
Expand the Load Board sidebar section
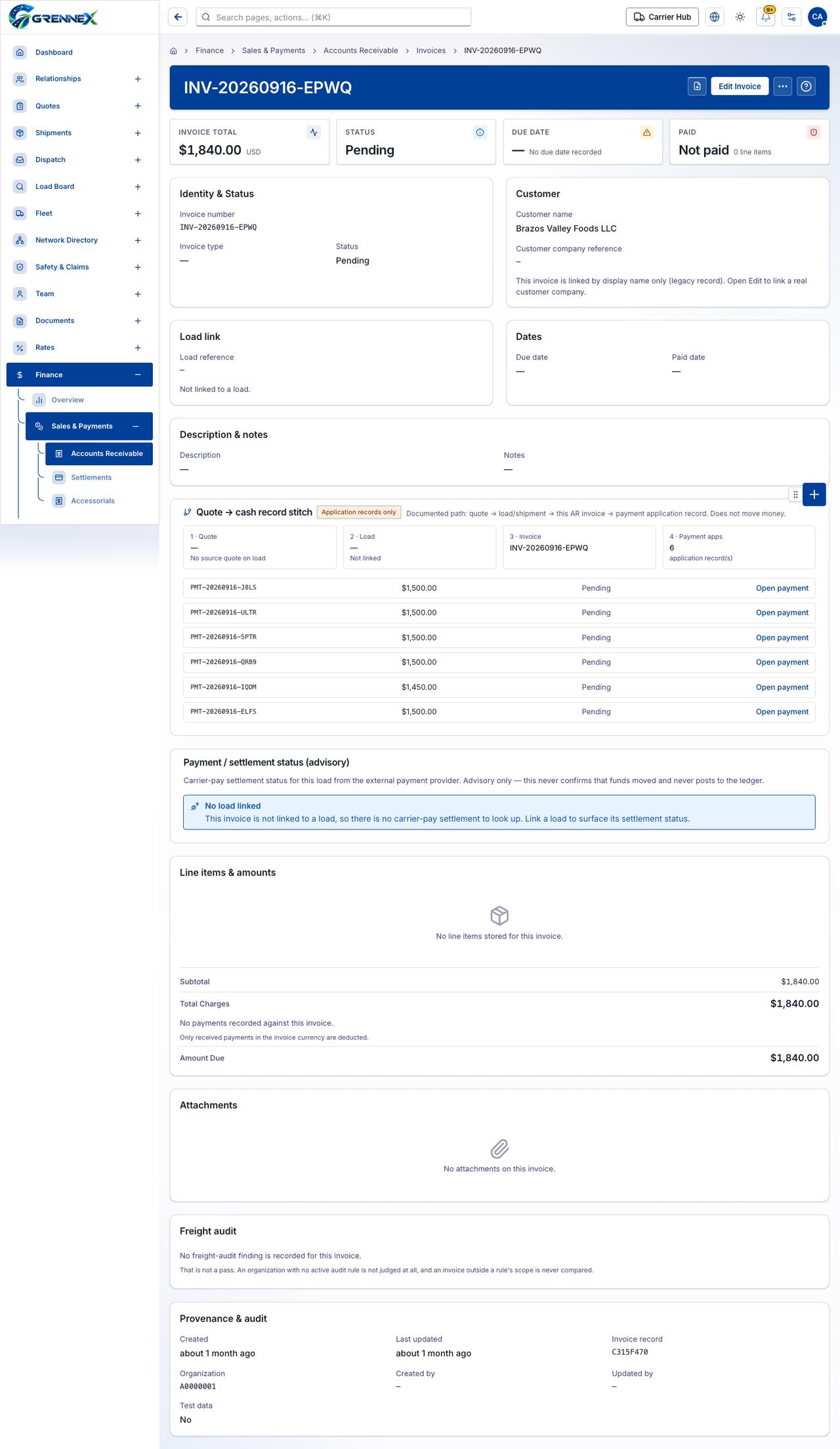pyautogui.click(x=138, y=186)
